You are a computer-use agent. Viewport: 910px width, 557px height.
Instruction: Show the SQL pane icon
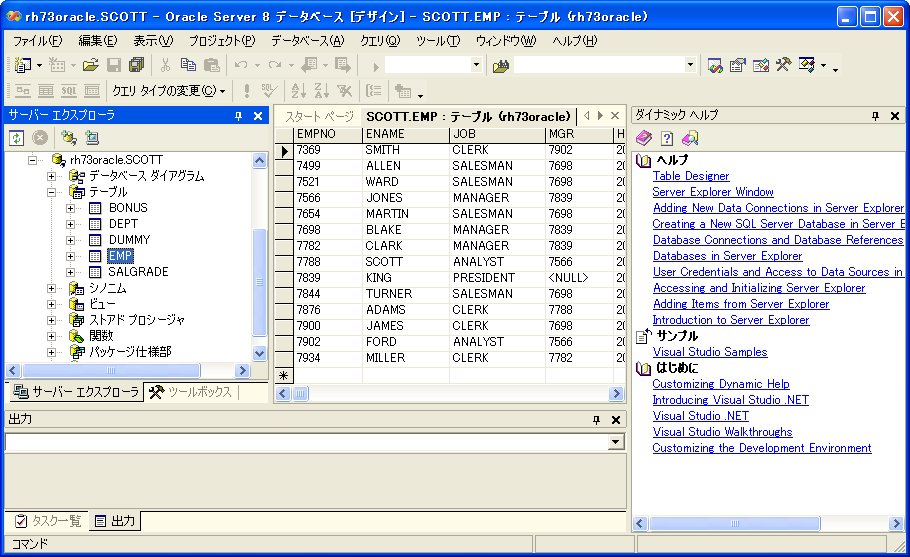68,91
